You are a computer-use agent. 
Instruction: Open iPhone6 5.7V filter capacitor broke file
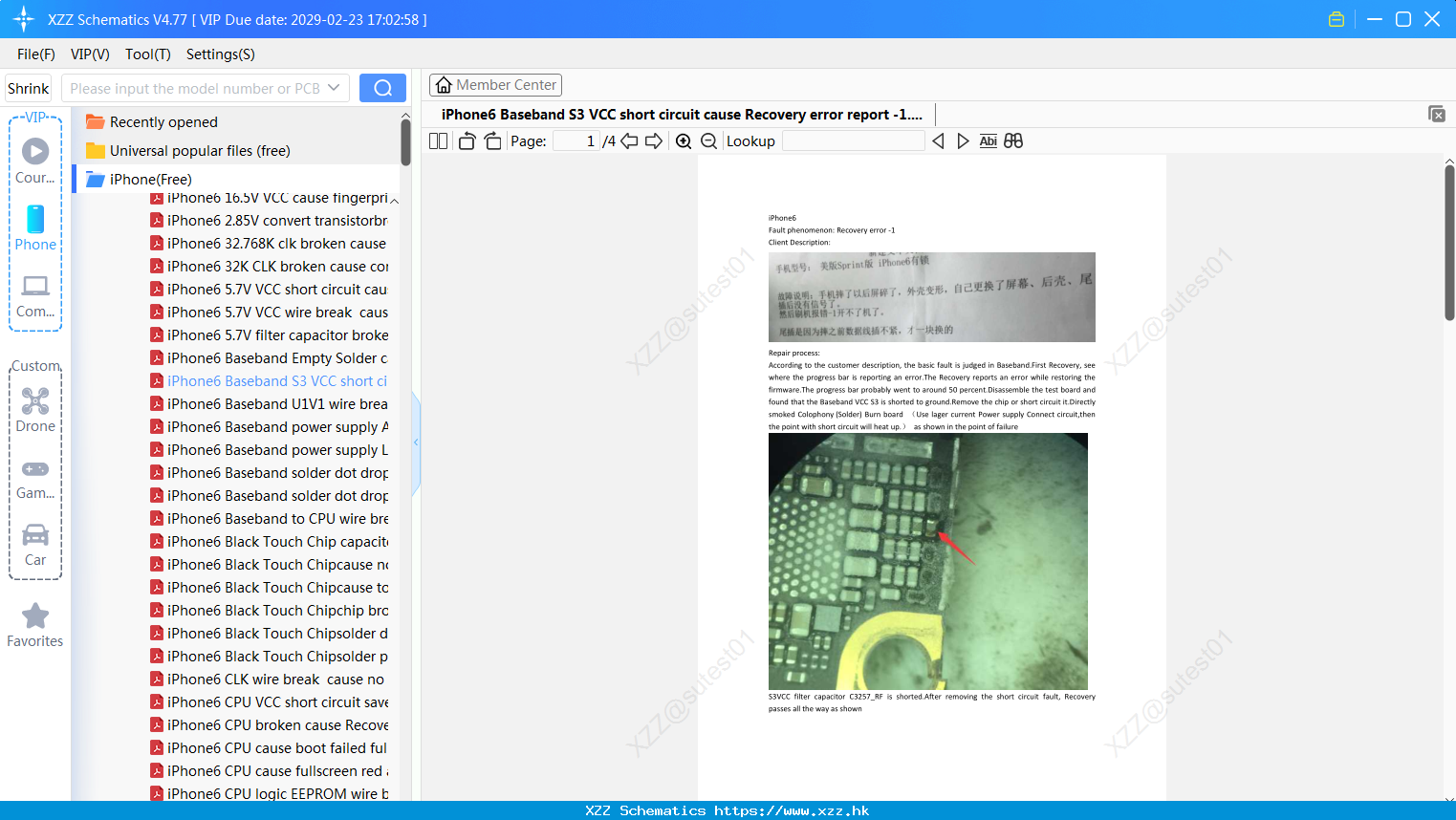tap(269, 335)
